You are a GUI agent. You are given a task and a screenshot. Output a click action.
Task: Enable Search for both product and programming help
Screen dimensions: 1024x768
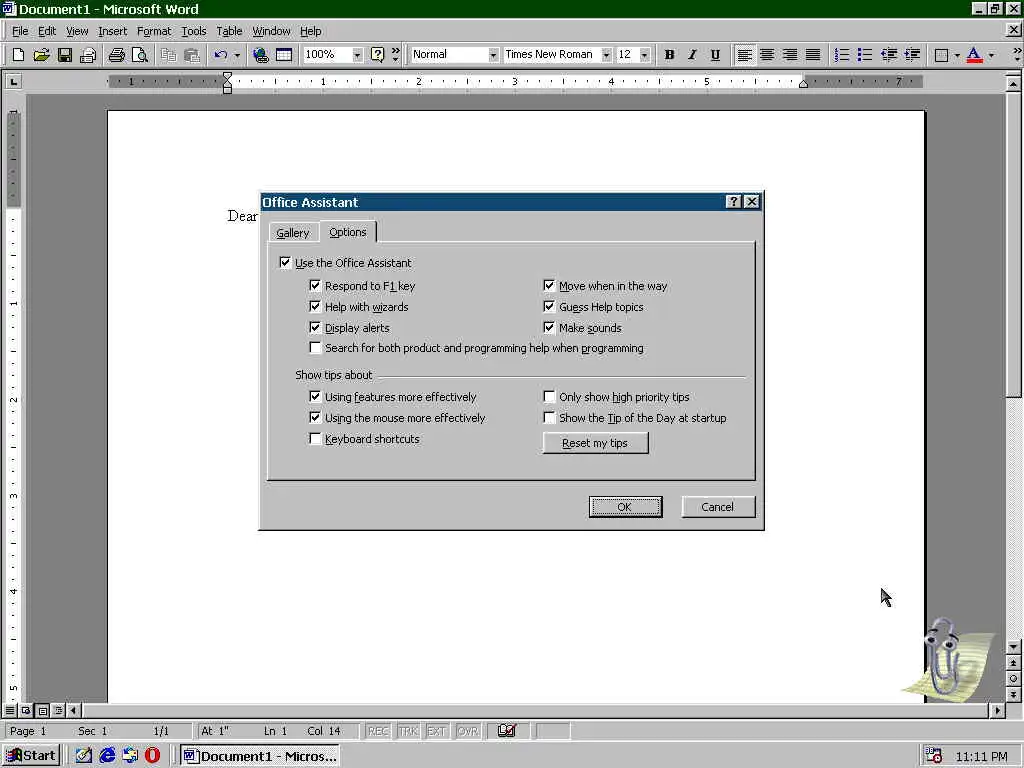point(315,347)
